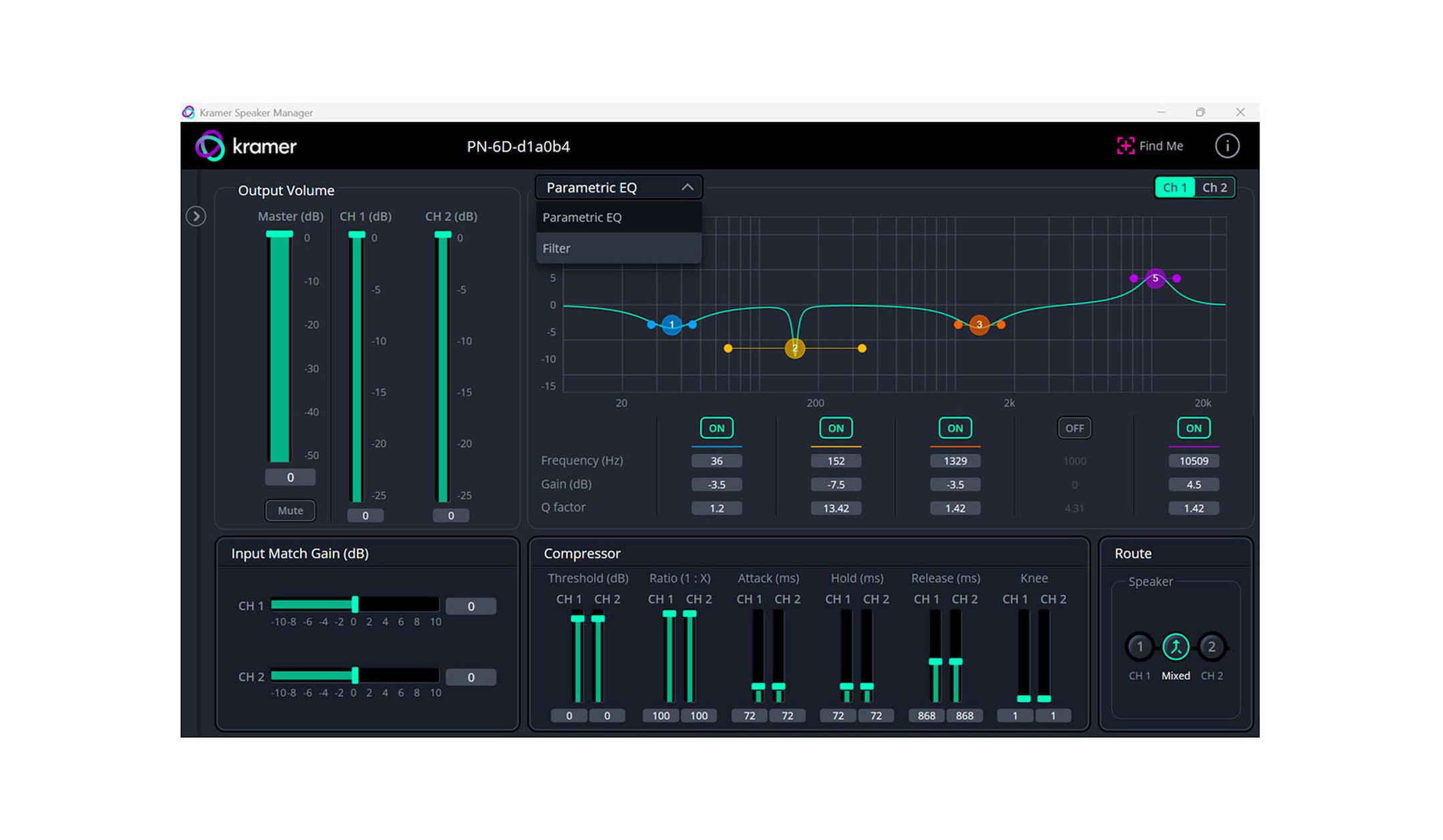Screen dimensions: 1443x840
Task: Click band 2 frequency field showing 152
Action: coord(835,461)
